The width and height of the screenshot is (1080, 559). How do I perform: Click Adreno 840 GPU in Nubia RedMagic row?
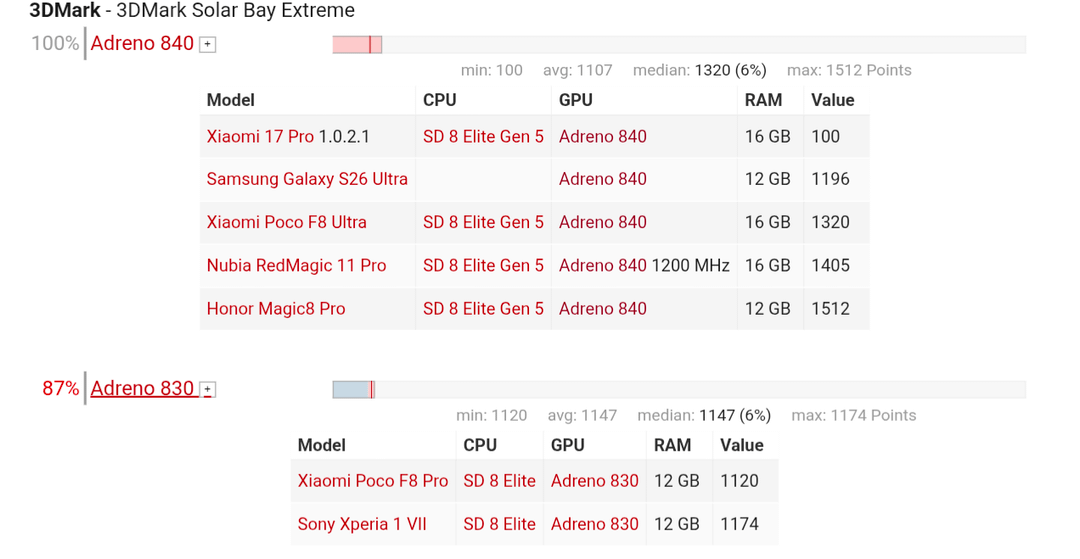(x=603, y=265)
